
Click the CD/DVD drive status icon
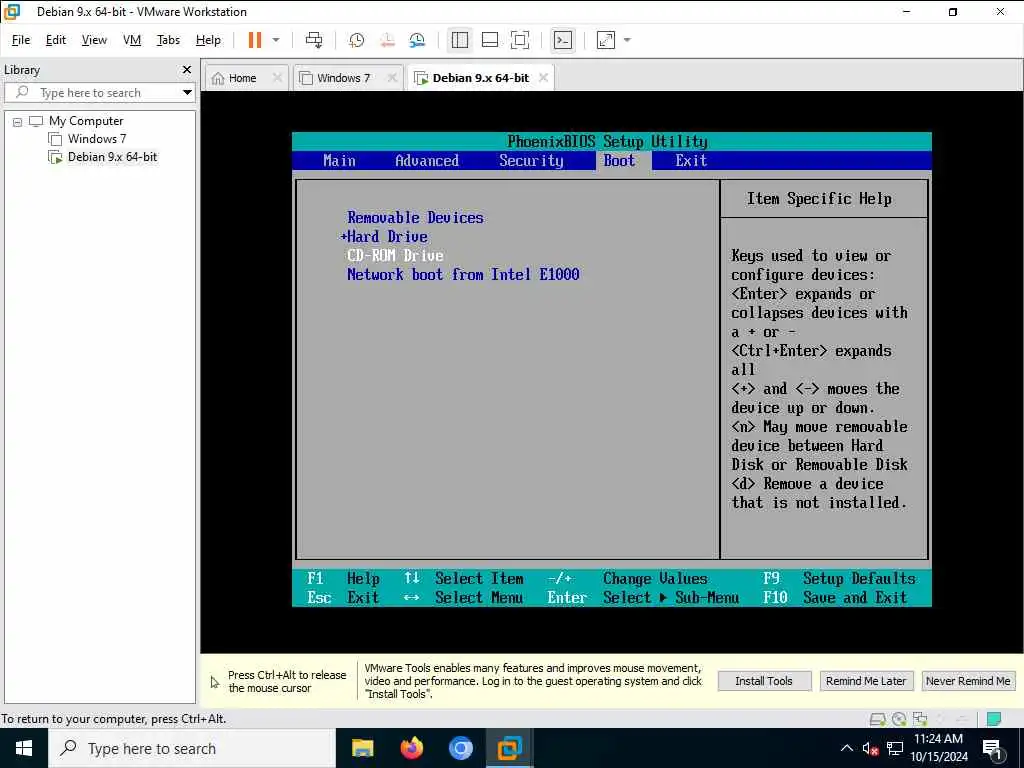pyautogui.click(x=899, y=719)
